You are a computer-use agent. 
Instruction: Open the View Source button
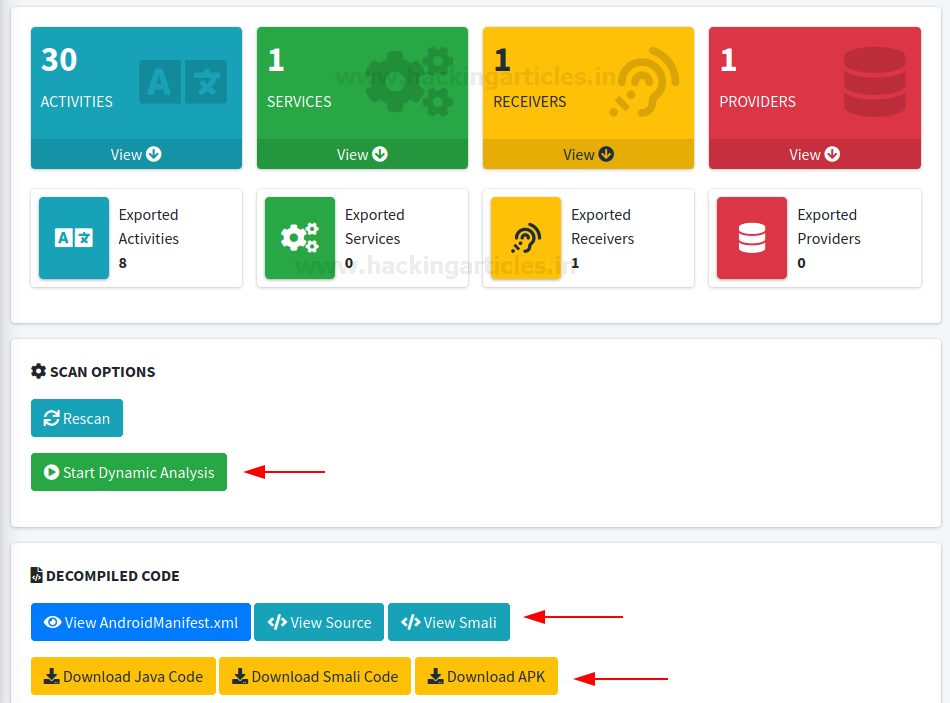[319, 622]
